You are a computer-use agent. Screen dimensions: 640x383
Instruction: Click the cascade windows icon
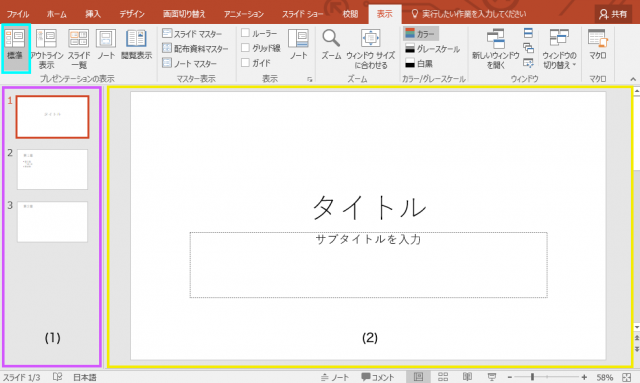click(528, 48)
